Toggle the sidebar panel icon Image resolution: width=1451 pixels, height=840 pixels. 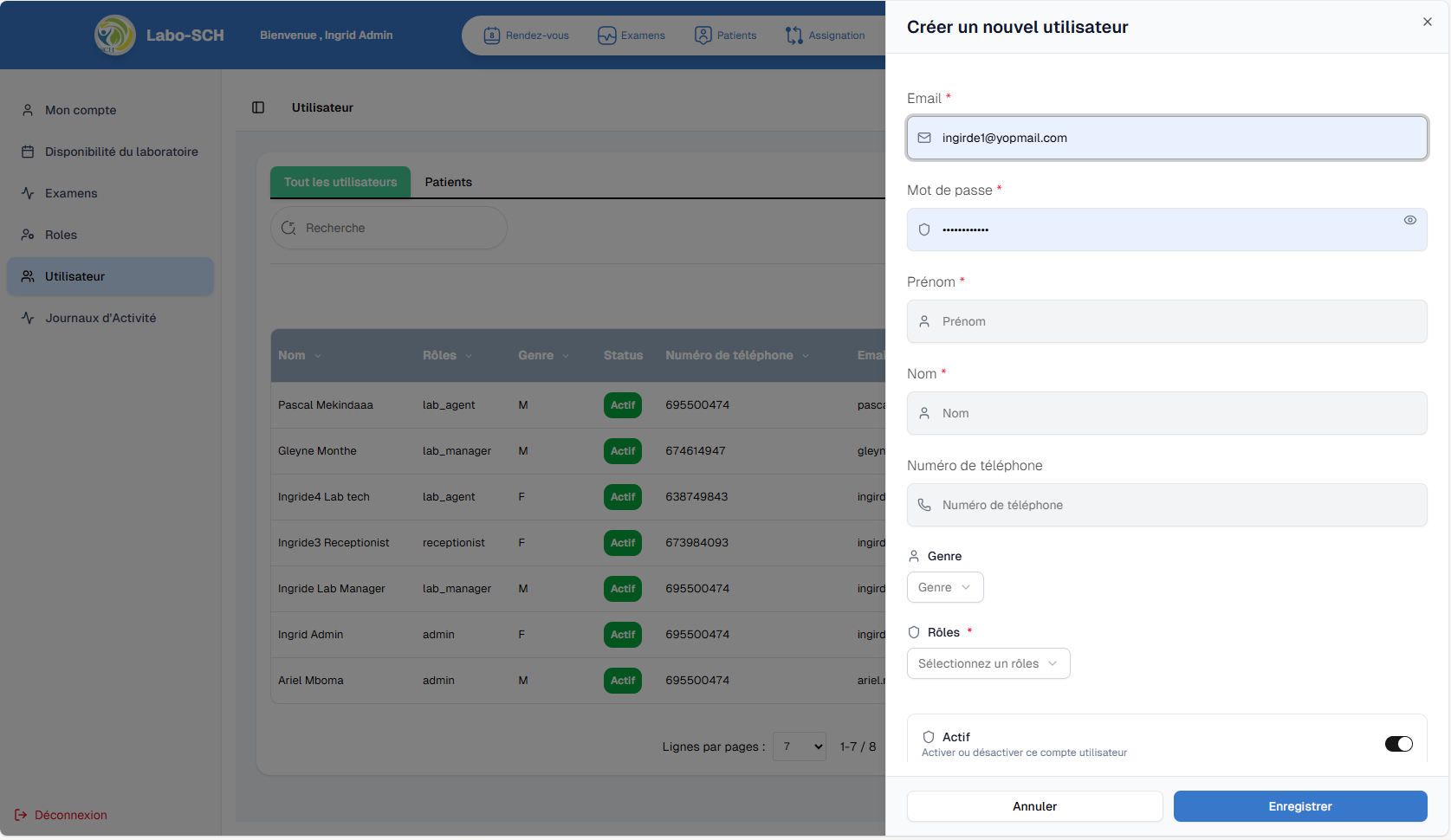[258, 107]
